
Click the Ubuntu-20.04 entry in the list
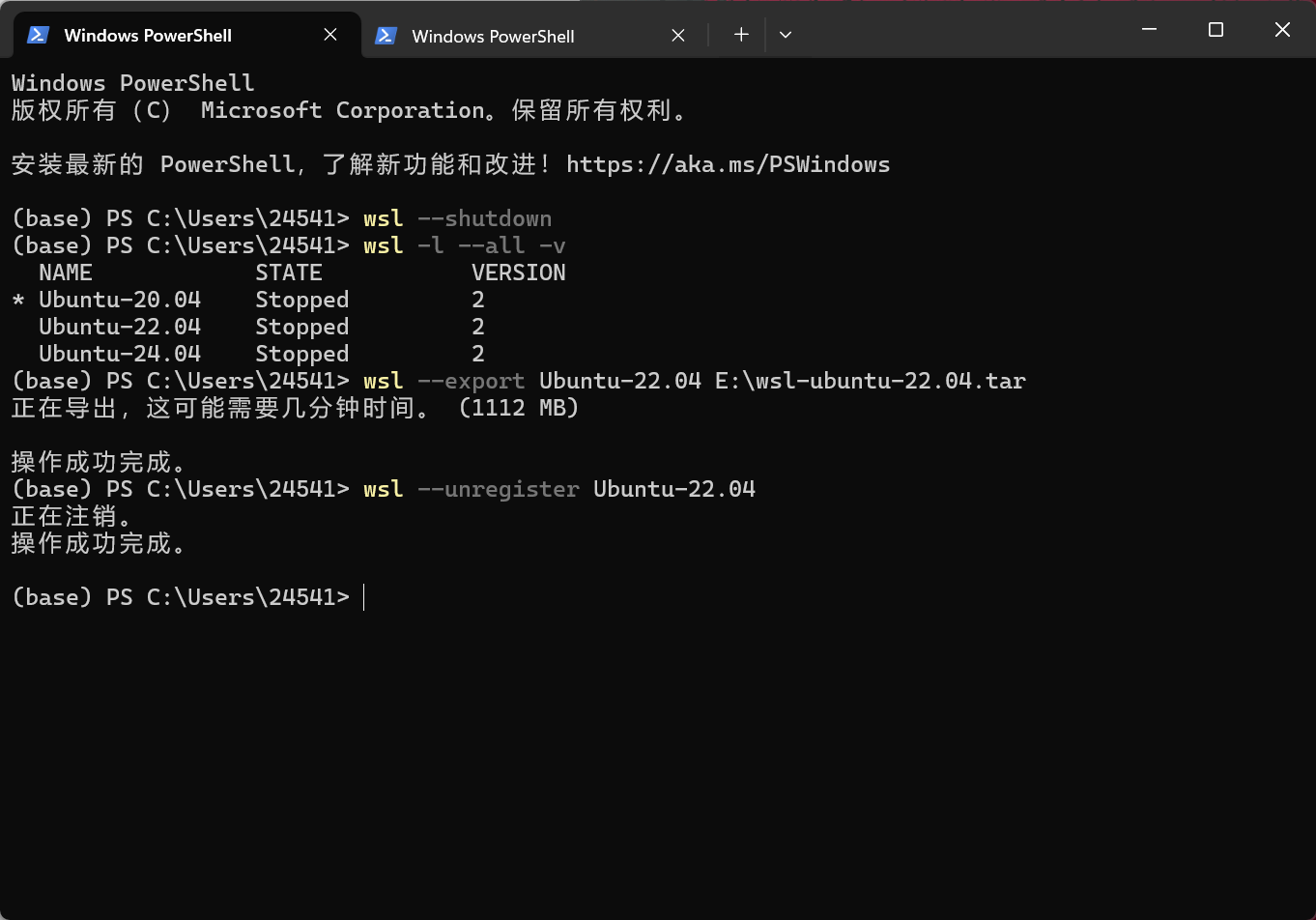[120, 300]
